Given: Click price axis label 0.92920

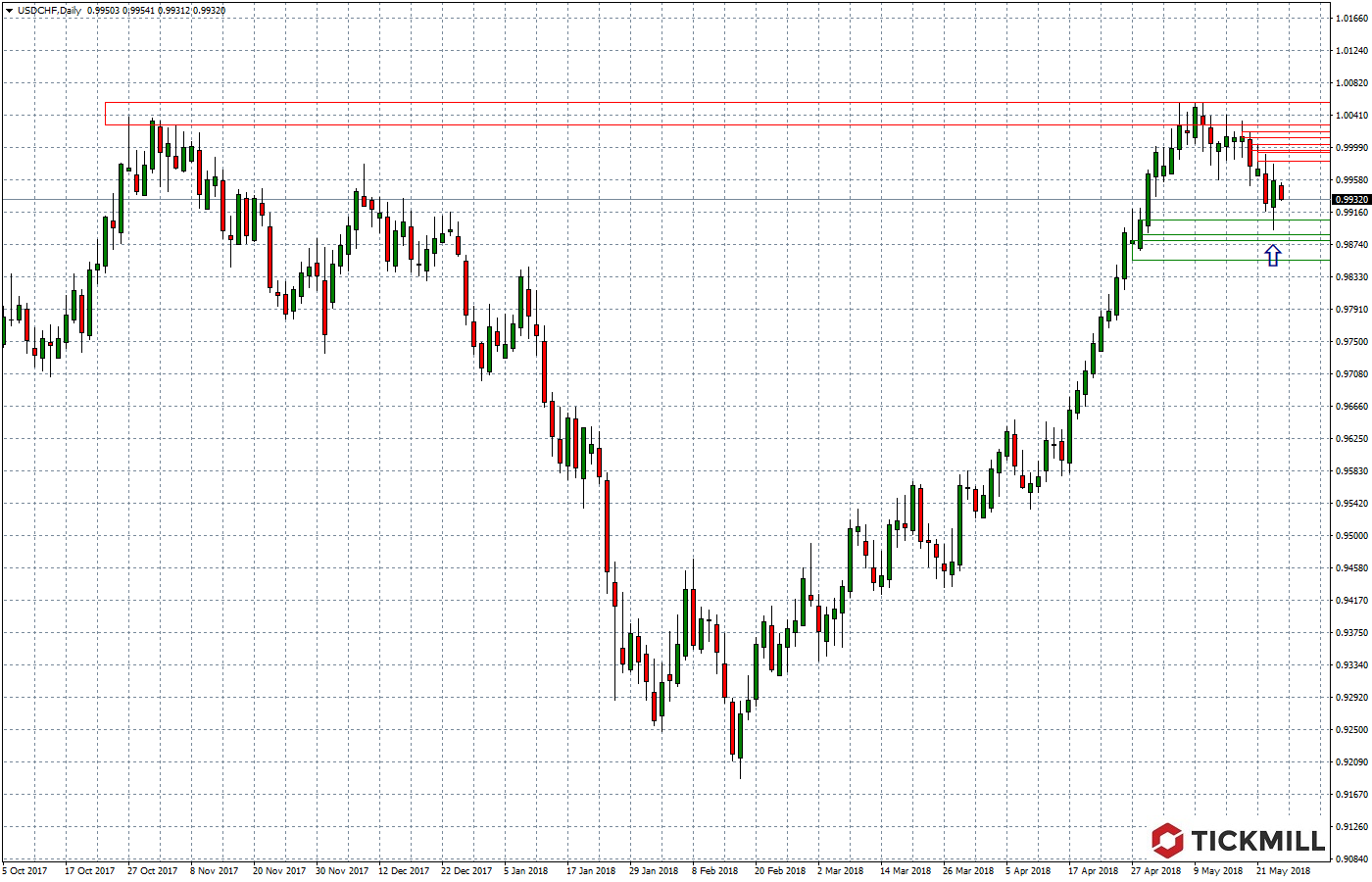Looking at the screenshot, I should (x=1351, y=698).
